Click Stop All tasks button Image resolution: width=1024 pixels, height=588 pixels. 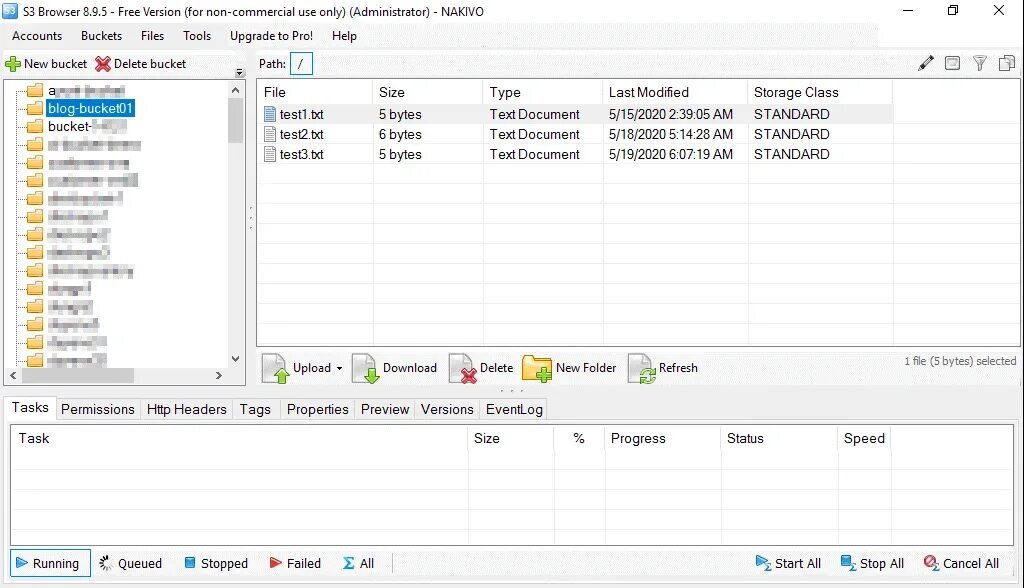pos(872,563)
